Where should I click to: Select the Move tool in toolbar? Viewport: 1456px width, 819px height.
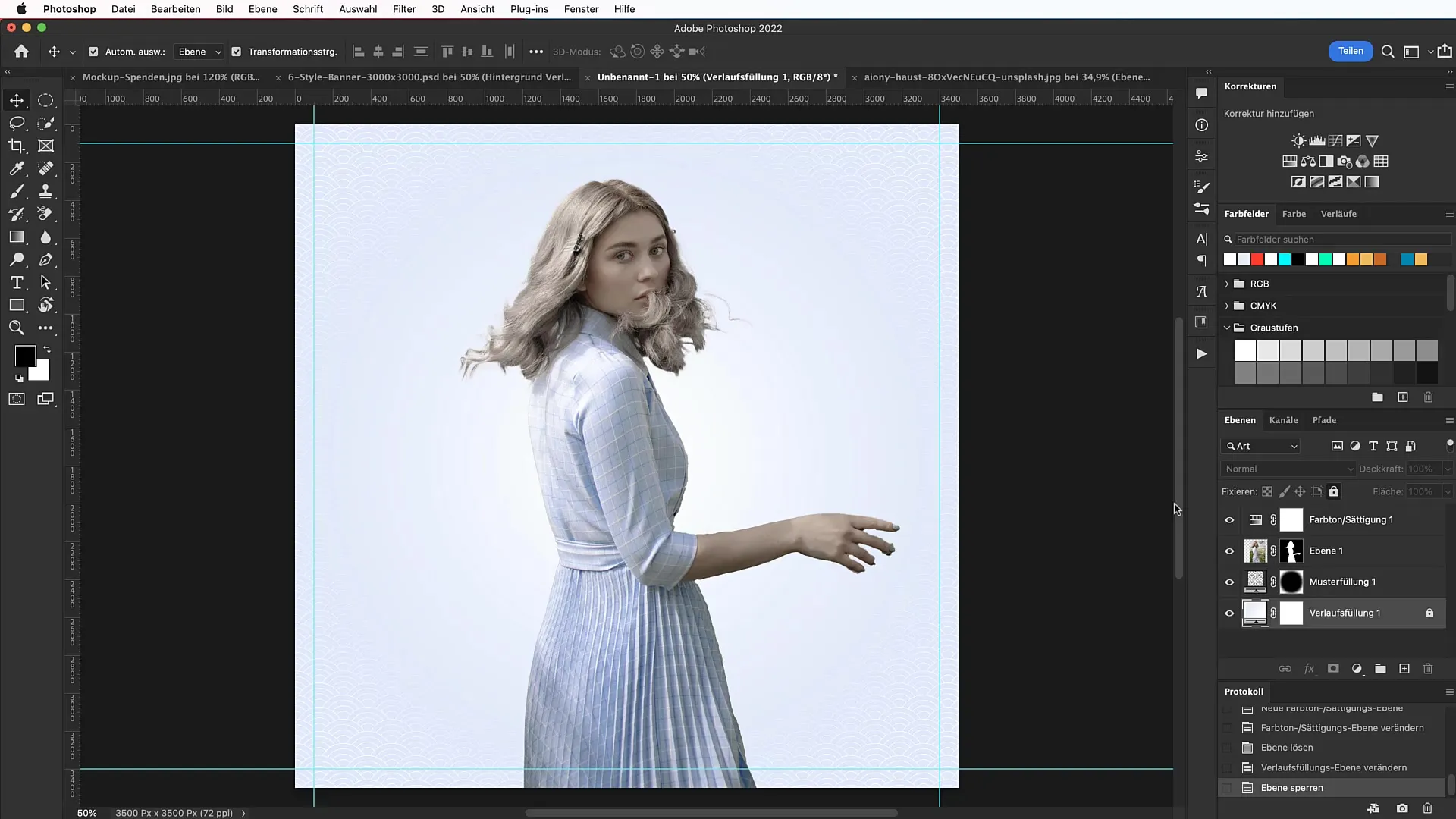click(15, 100)
